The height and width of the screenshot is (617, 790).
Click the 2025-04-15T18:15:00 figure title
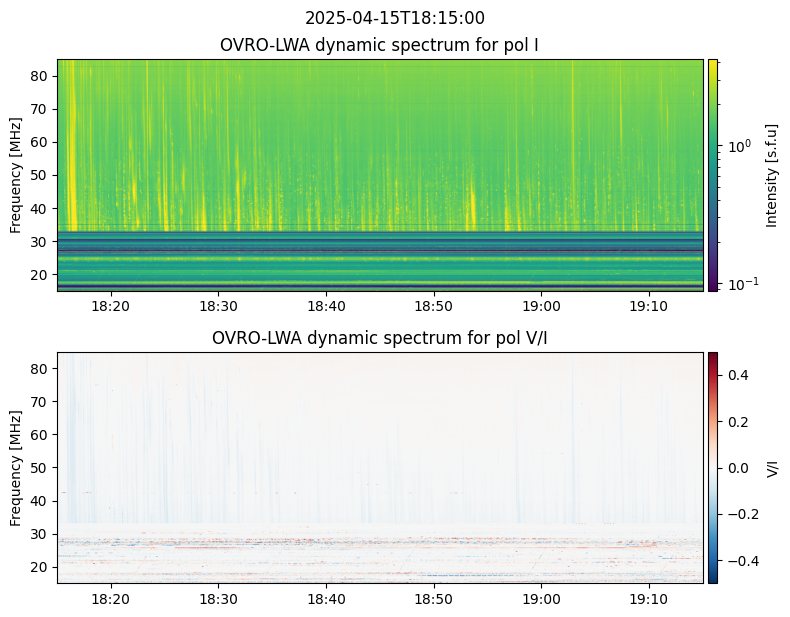pos(394,18)
